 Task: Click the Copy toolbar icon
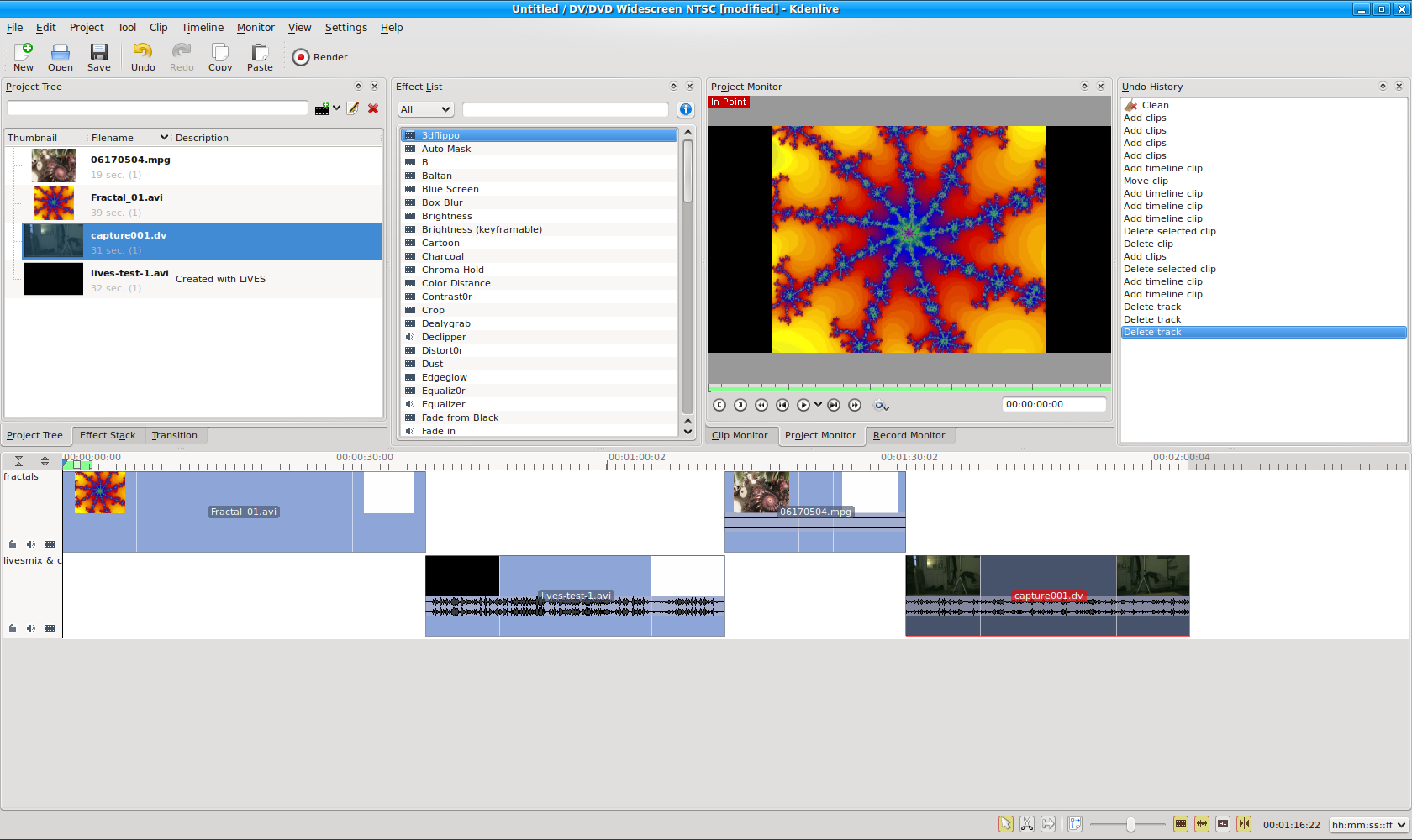pyautogui.click(x=220, y=57)
